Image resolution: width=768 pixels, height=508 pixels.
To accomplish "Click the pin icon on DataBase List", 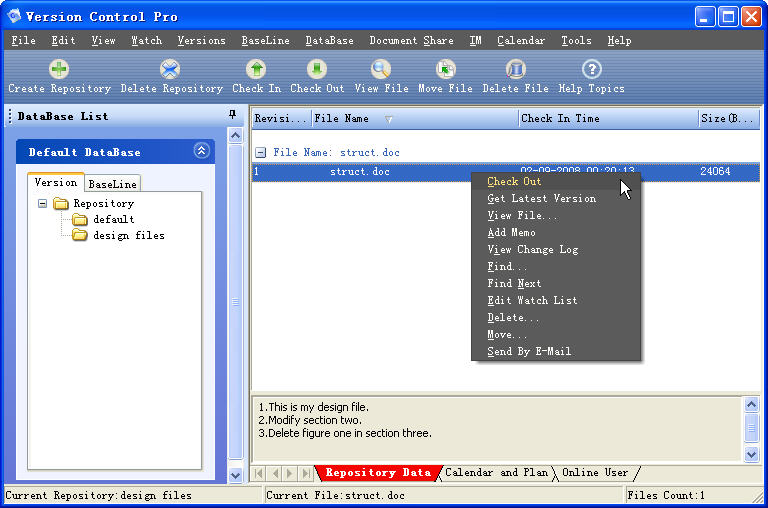I will [x=233, y=115].
